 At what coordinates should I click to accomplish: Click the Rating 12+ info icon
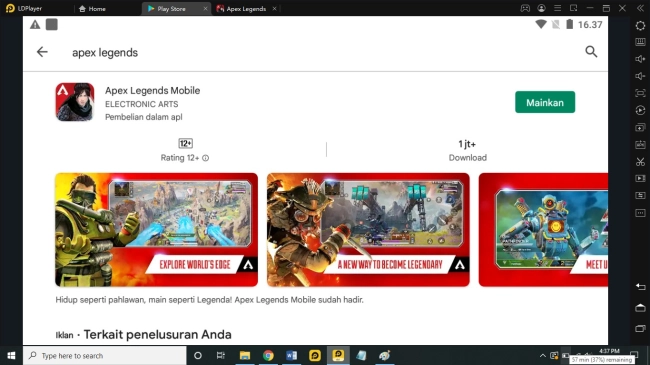tap(206, 158)
